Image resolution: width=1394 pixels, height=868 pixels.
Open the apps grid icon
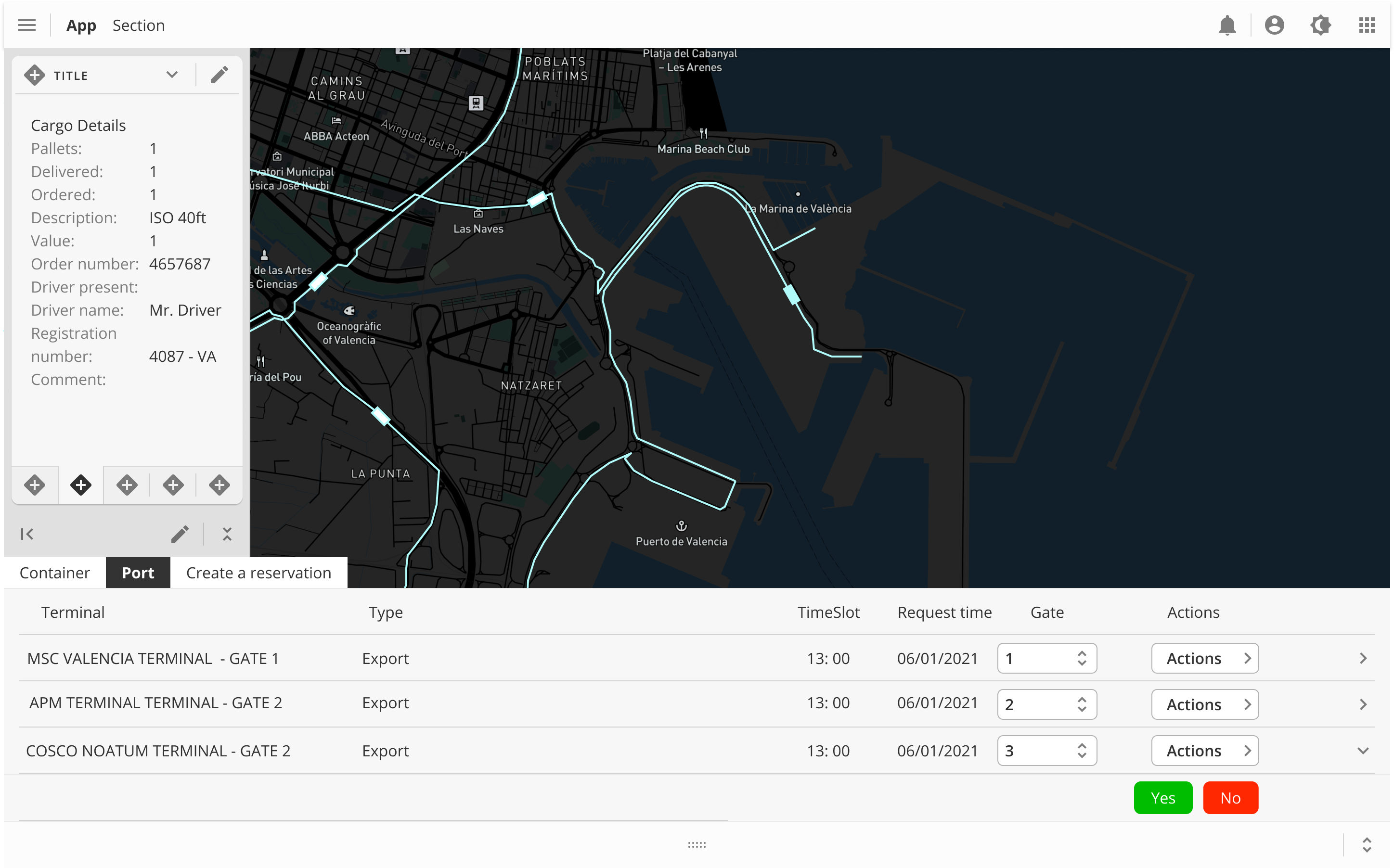click(1367, 25)
